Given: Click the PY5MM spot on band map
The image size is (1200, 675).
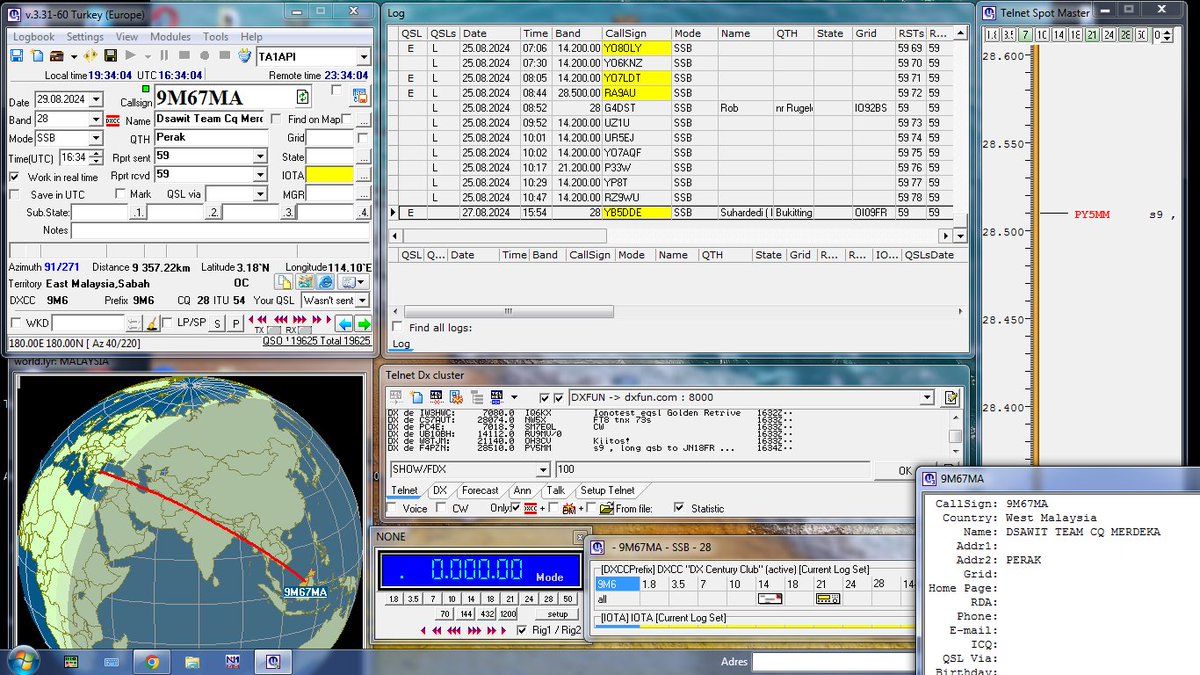Looking at the screenshot, I should pyautogui.click(x=1092, y=214).
